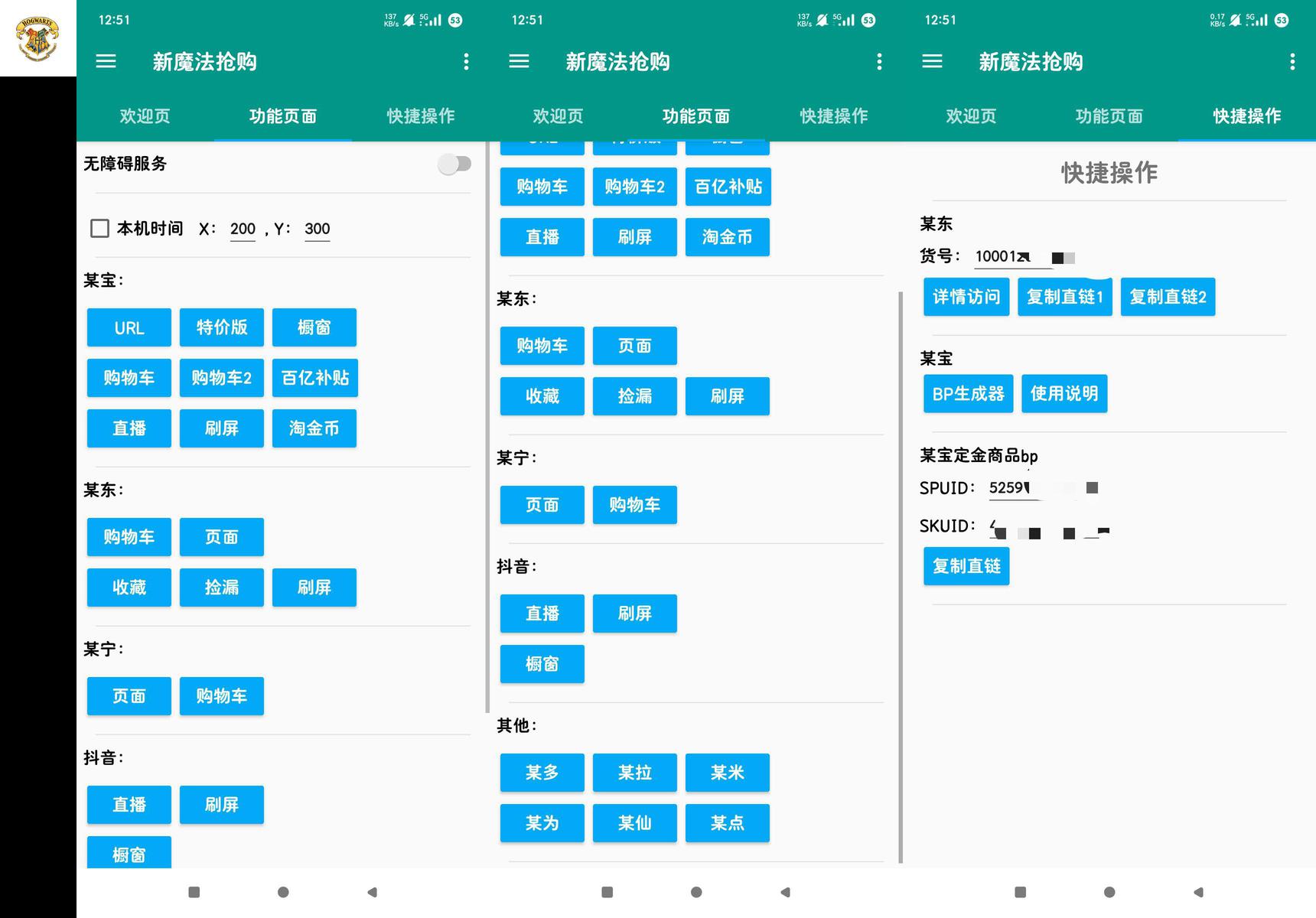Tap the recents square icon on the right screen
Image resolution: width=1316 pixels, height=918 pixels.
pos(1020,892)
